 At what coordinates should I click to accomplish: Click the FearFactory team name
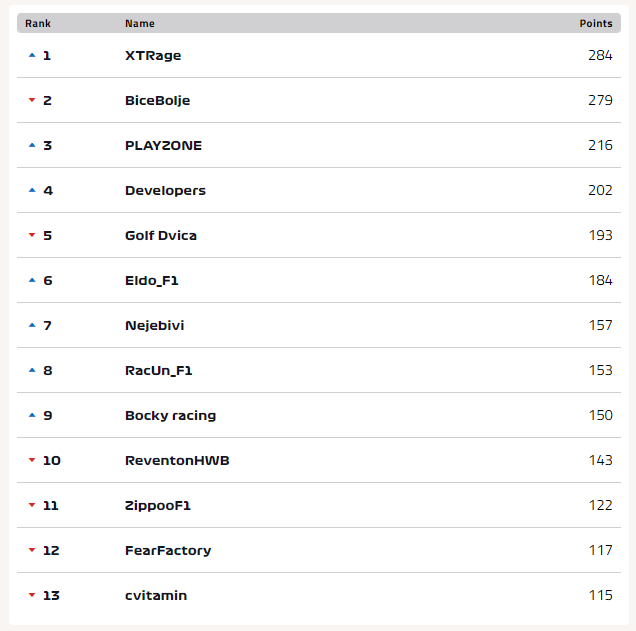[x=168, y=551]
